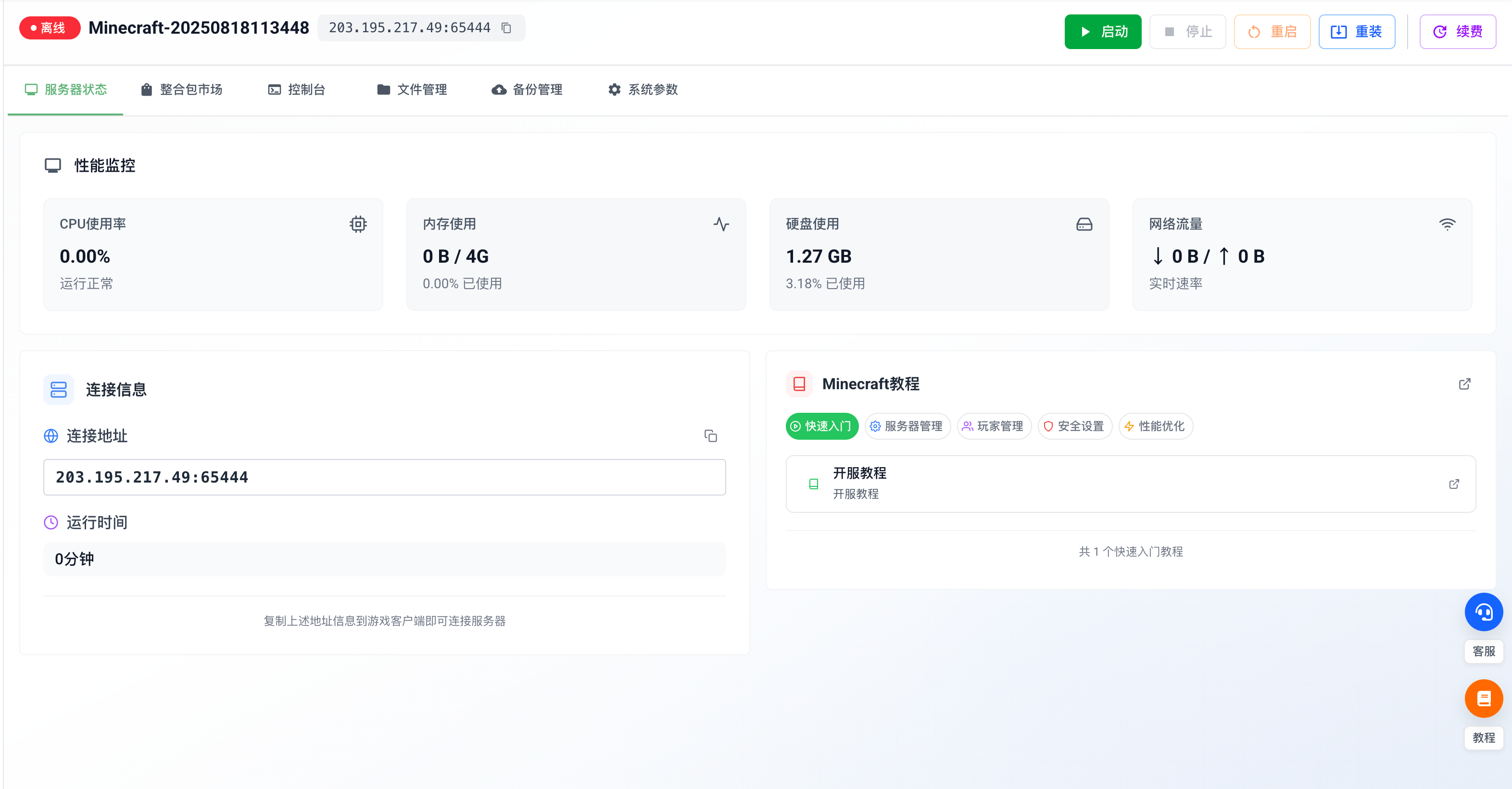Click the connection address input field
The width and height of the screenshot is (1512, 789).
click(x=384, y=477)
